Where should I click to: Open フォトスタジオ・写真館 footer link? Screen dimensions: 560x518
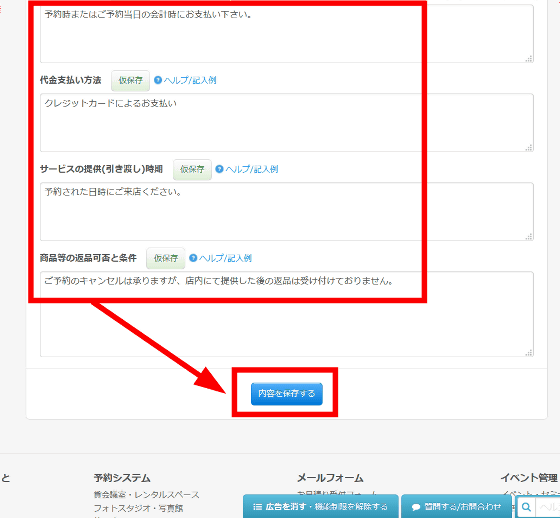tap(138, 508)
